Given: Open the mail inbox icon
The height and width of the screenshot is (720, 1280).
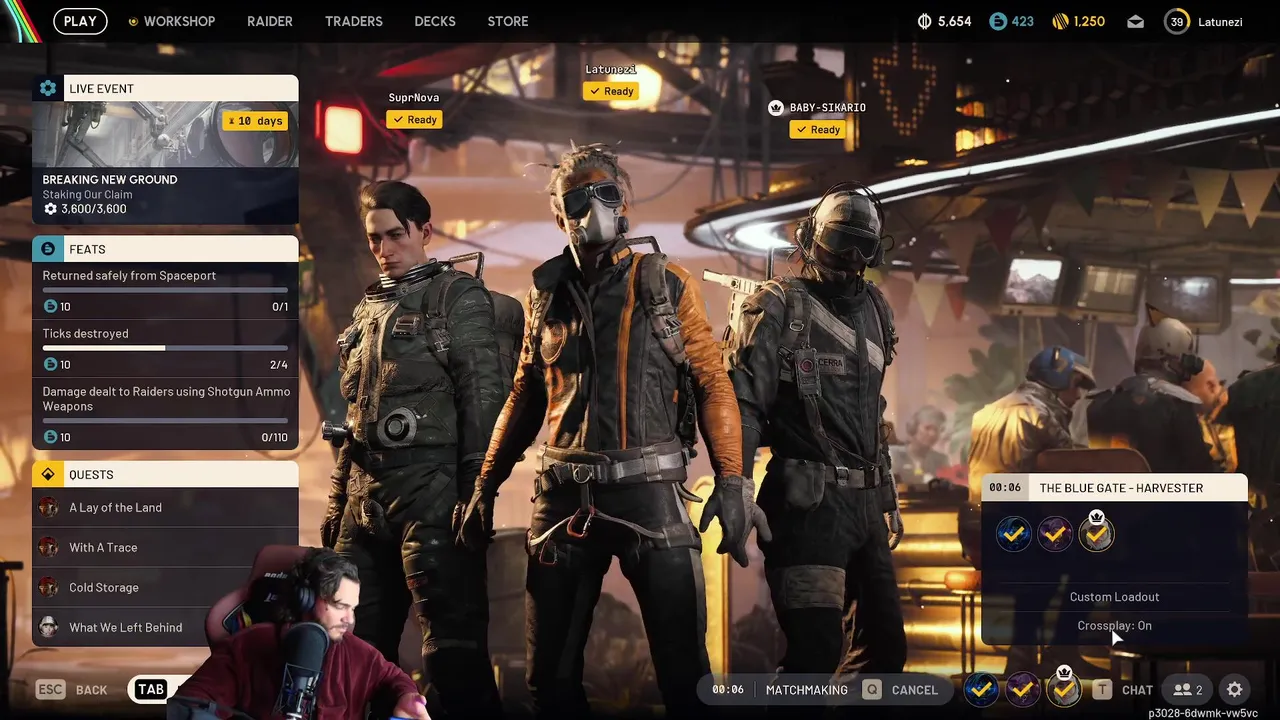Looking at the screenshot, I should [x=1136, y=21].
